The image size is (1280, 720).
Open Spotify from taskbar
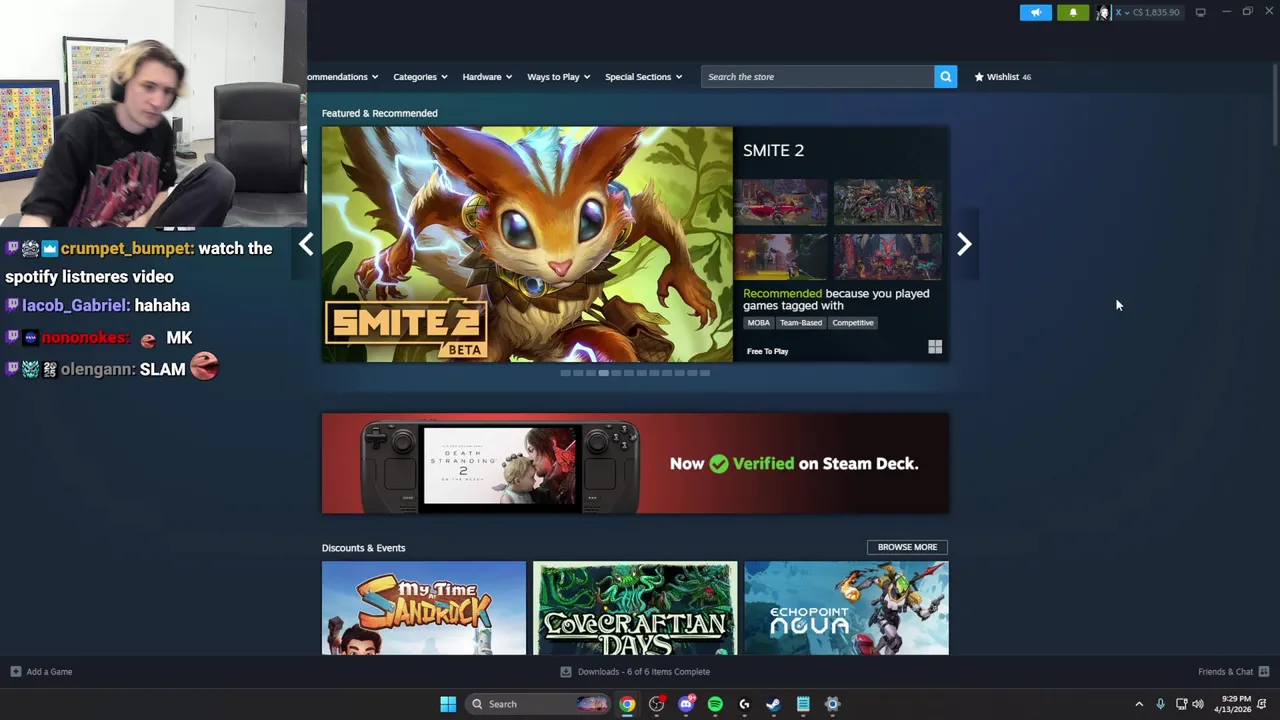[715, 704]
